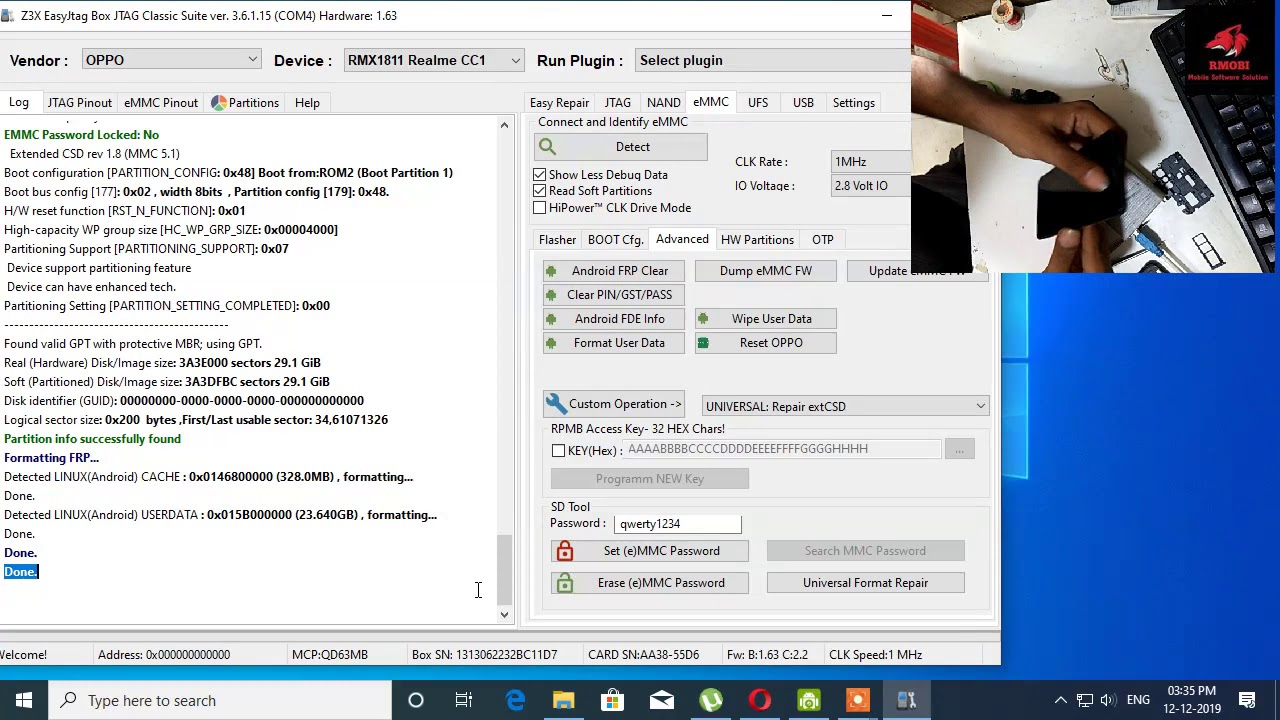Open Windows Start menu
Image resolution: width=1280 pixels, height=720 pixels.
click(24, 700)
